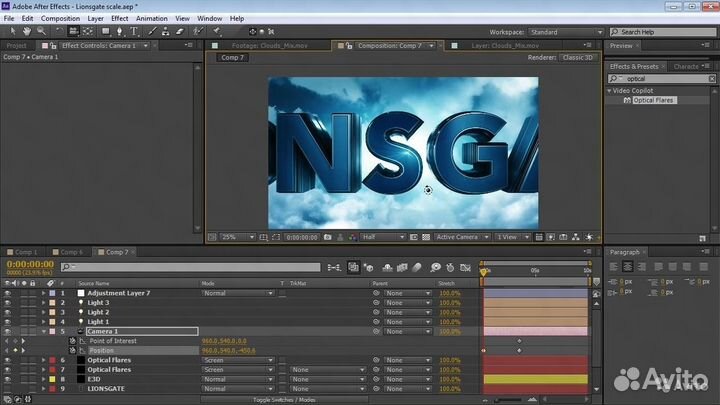Open the Layer menu
The height and width of the screenshot is (405, 720).
[x=96, y=18]
